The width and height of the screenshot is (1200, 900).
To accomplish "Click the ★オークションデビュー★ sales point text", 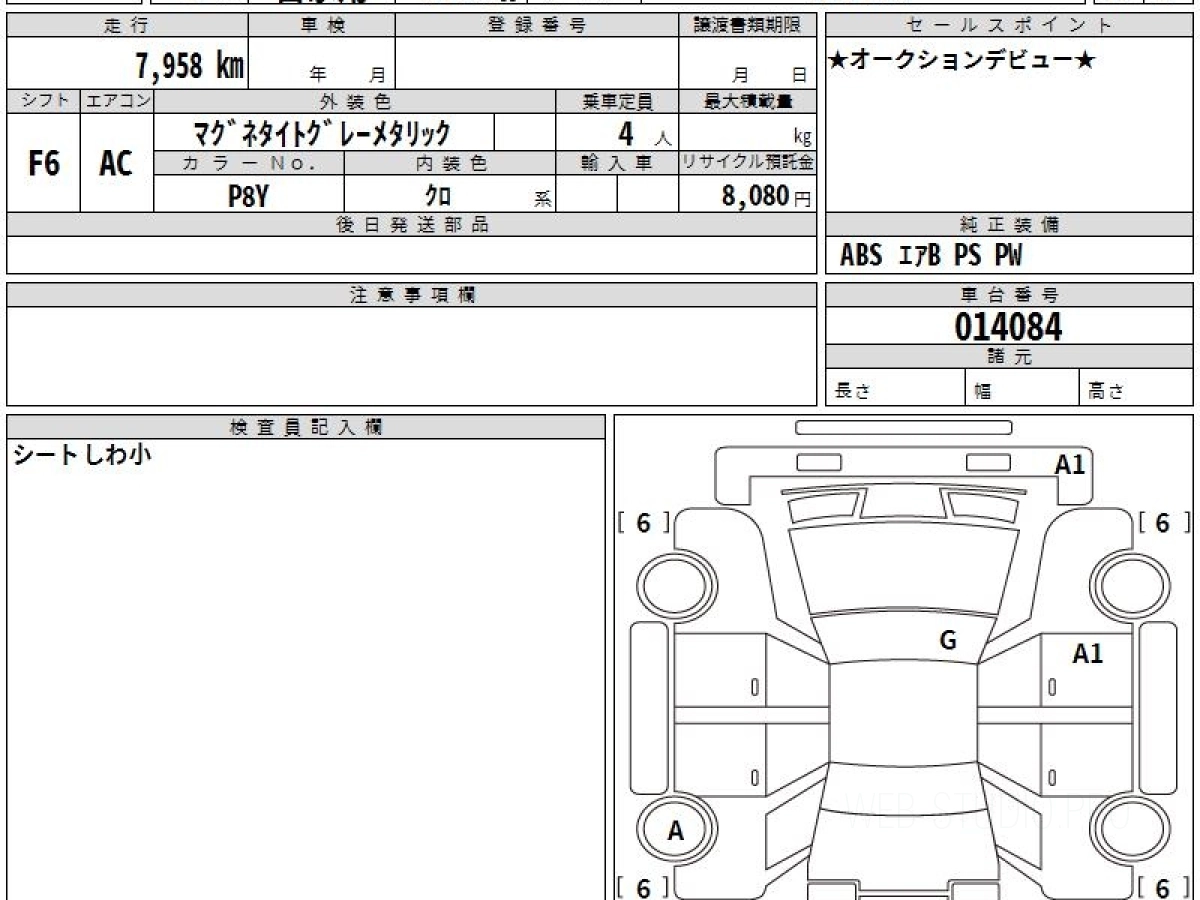I will pos(962,61).
